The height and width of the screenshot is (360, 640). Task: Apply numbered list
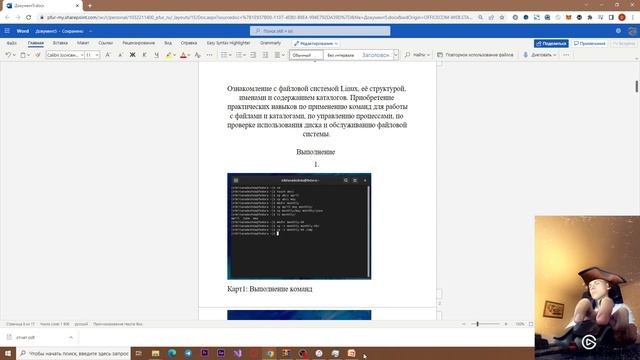[239, 55]
